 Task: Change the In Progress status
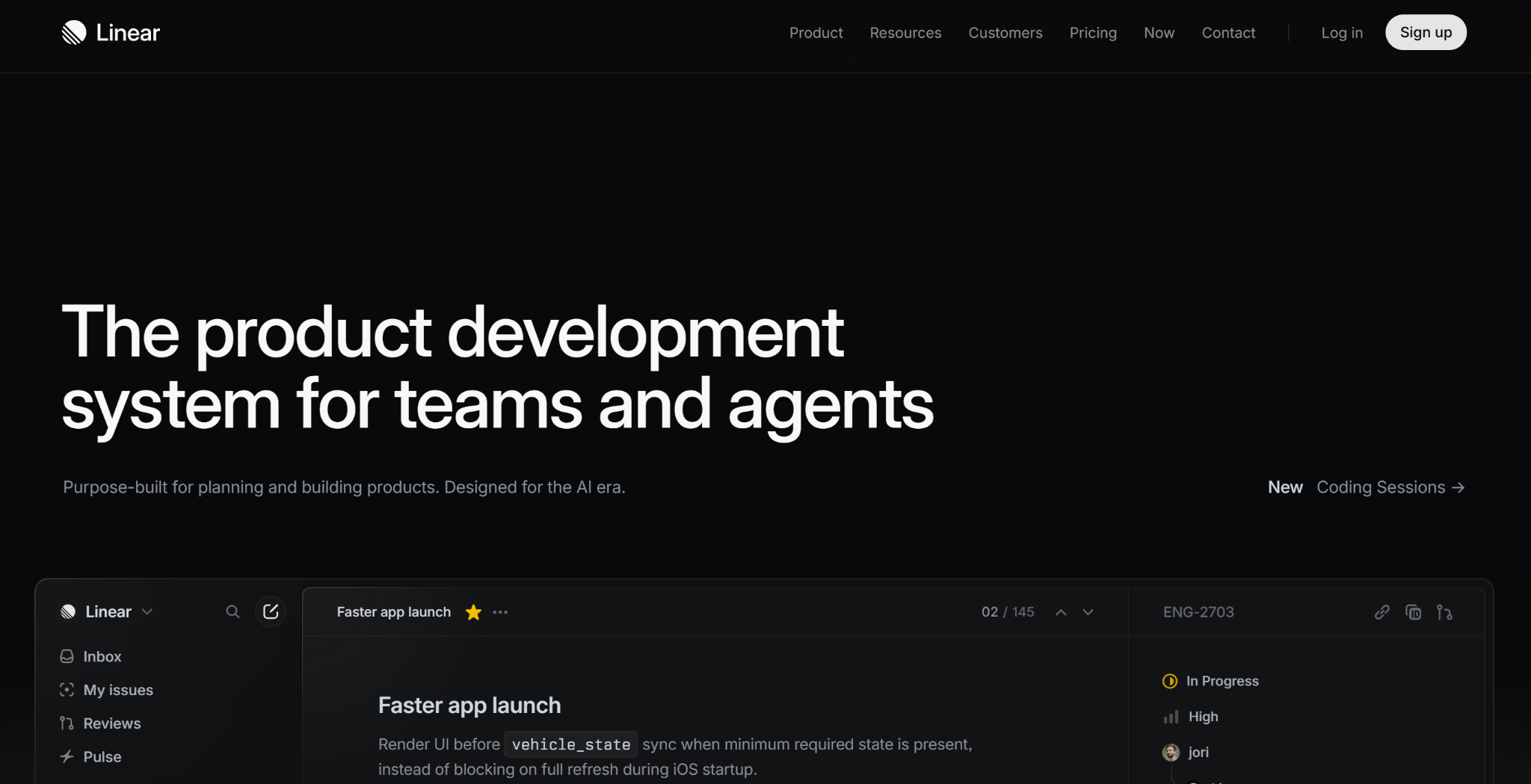coord(1210,681)
